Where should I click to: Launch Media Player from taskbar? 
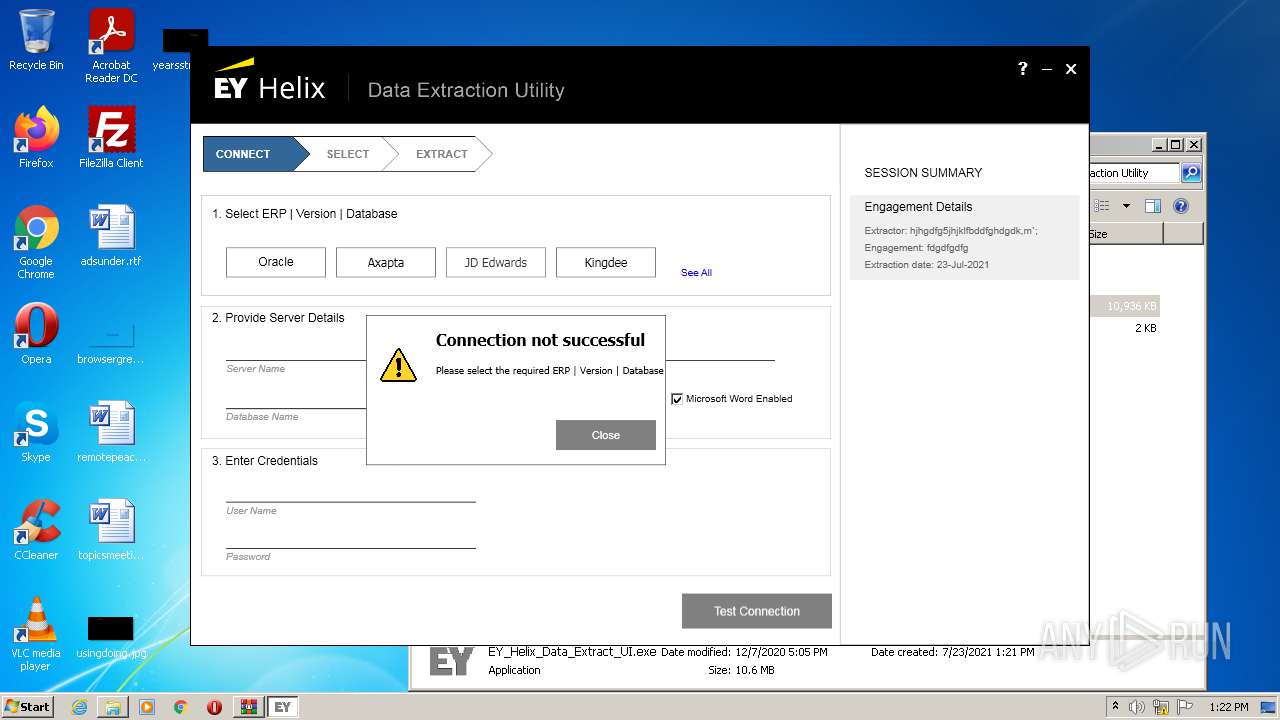pos(147,707)
